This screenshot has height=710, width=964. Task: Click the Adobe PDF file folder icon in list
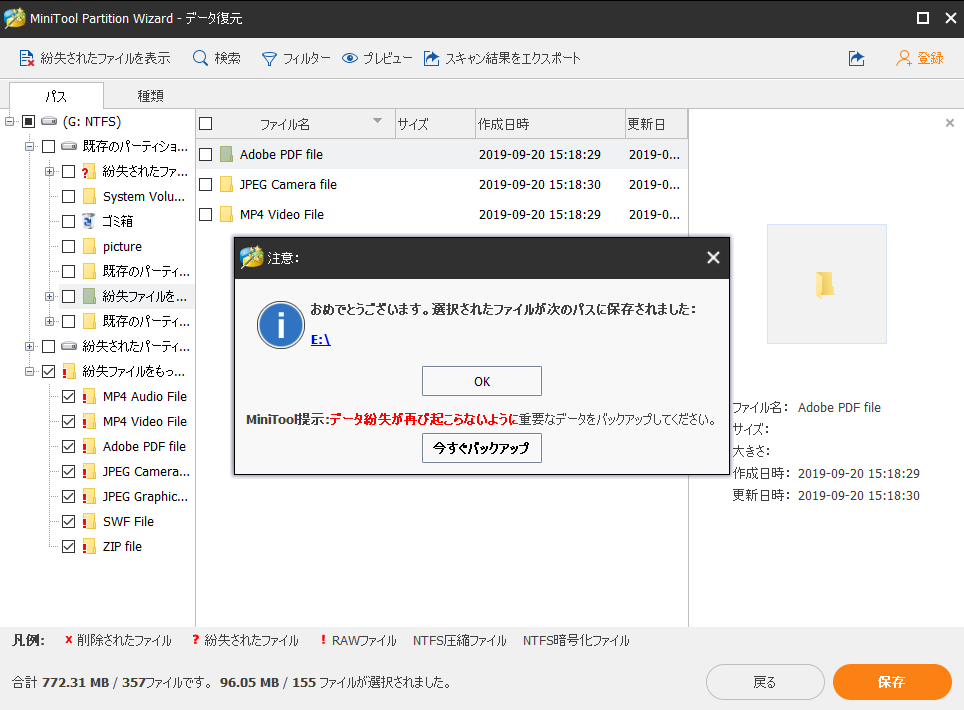pyautogui.click(x=226, y=154)
